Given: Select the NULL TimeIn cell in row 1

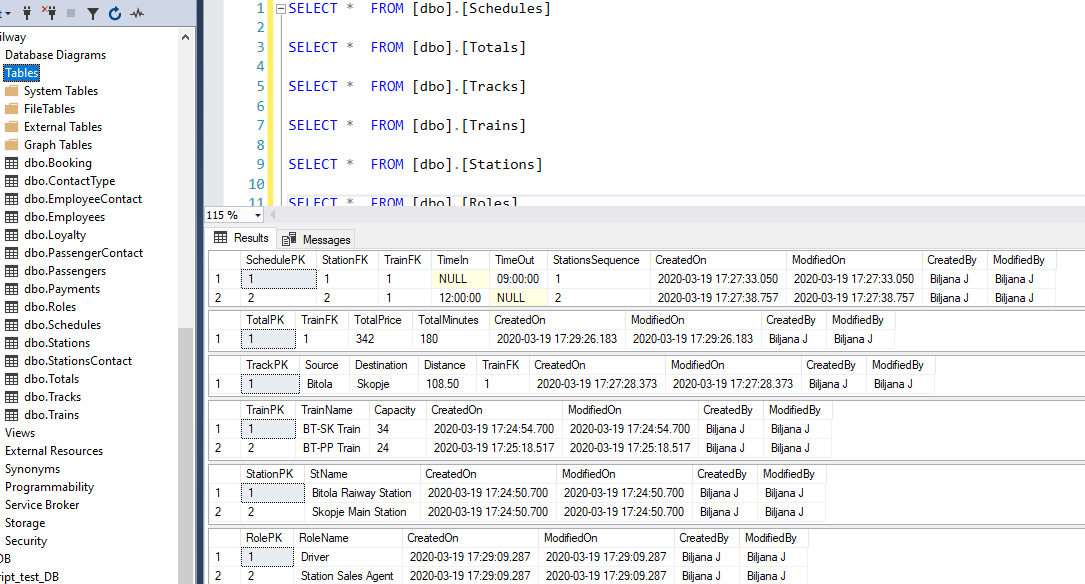Looking at the screenshot, I should [452, 279].
